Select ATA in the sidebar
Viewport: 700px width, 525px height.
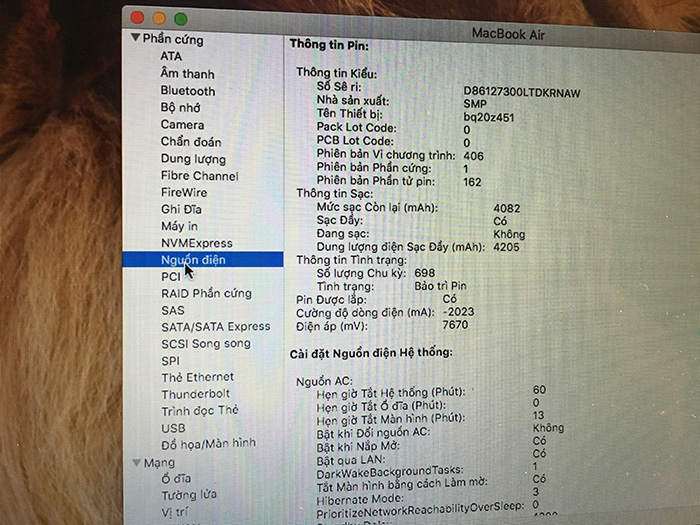[171, 56]
